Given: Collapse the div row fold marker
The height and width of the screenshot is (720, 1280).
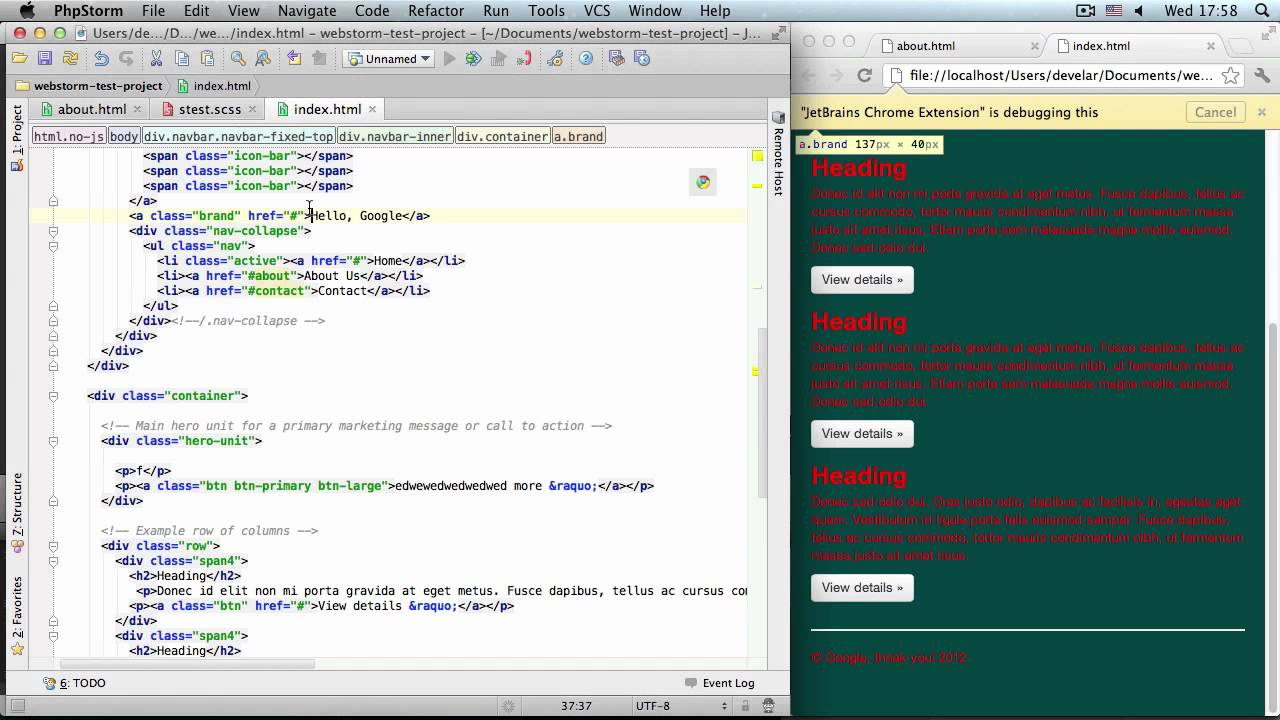Looking at the screenshot, I should 54,546.
